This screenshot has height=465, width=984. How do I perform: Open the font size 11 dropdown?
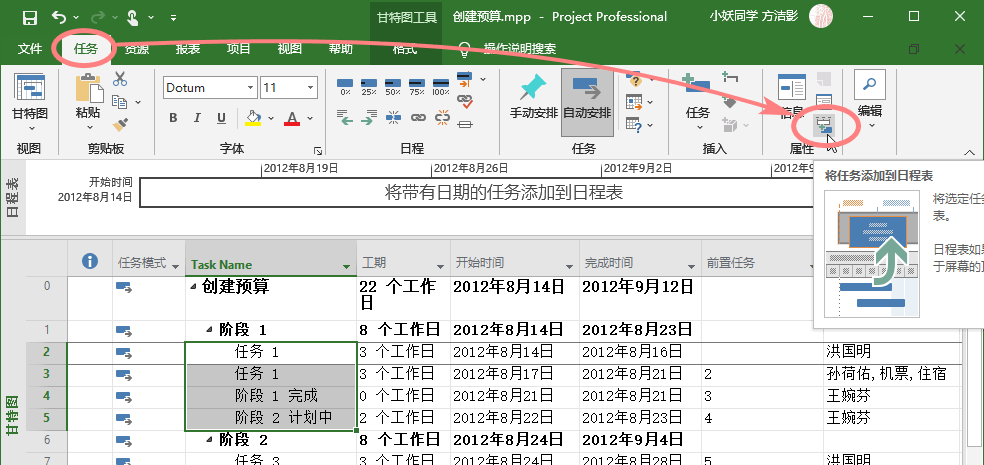click(x=311, y=88)
